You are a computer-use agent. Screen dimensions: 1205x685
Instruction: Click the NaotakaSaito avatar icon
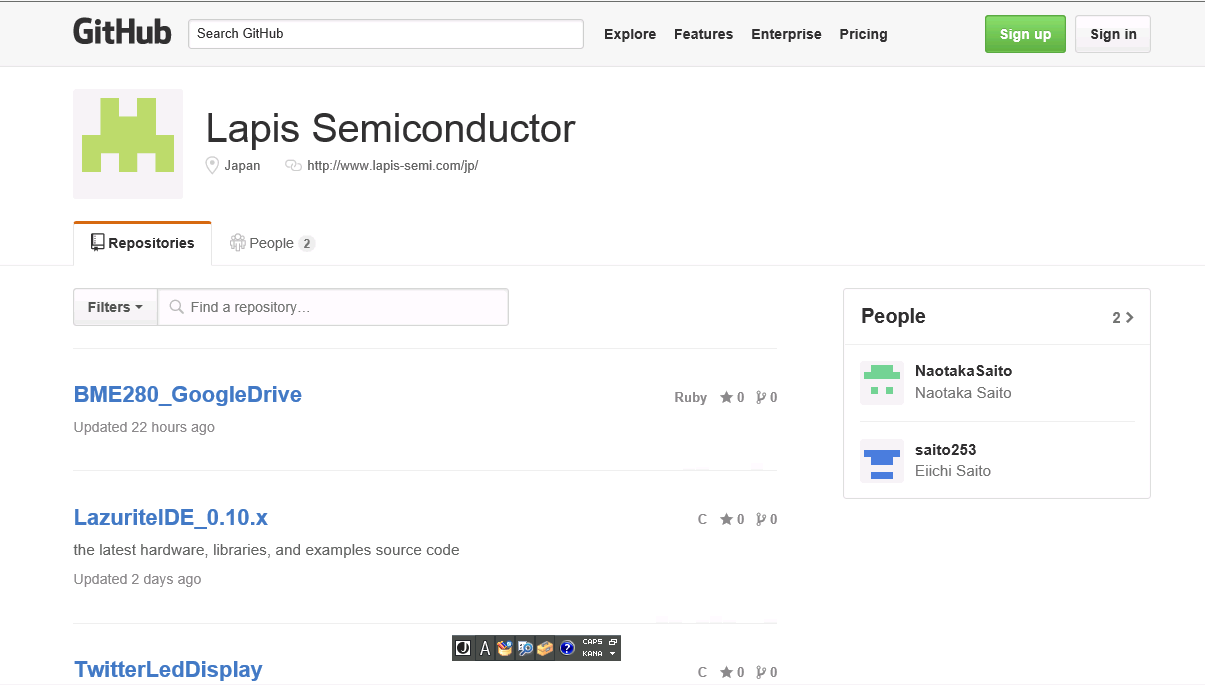pyautogui.click(x=882, y=383)
